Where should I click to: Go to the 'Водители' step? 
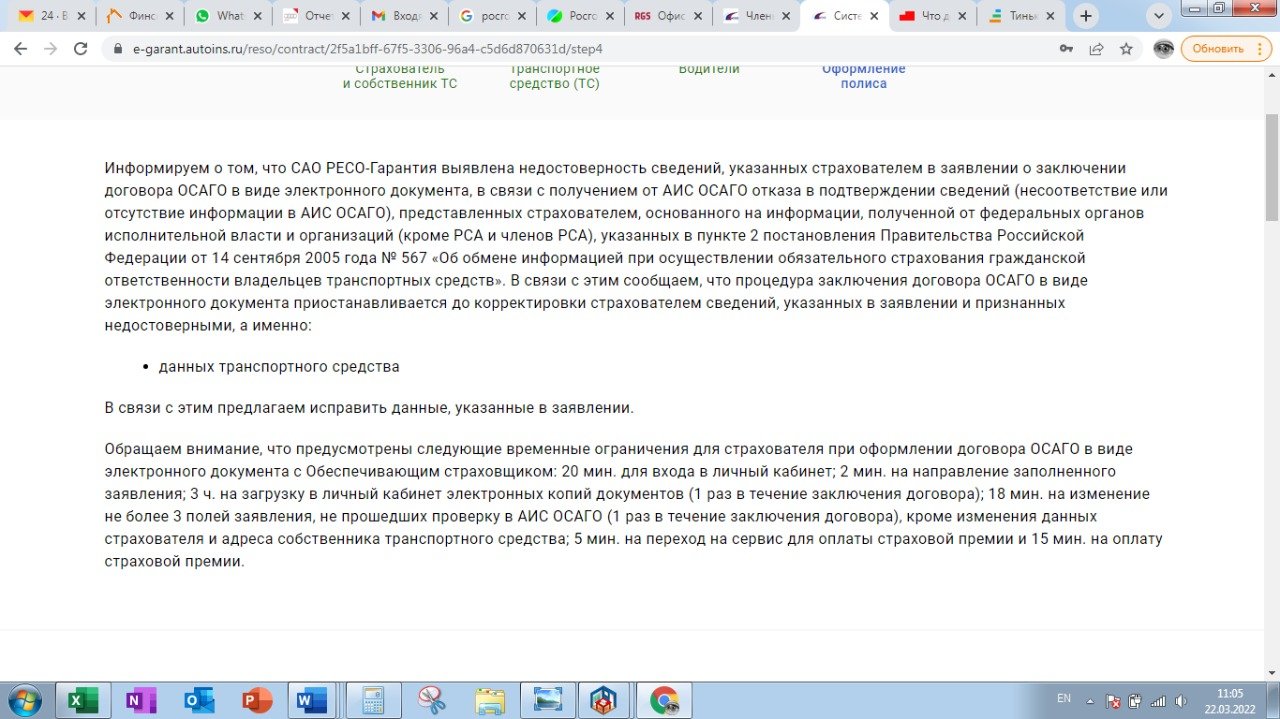click(x=709, y=69)
